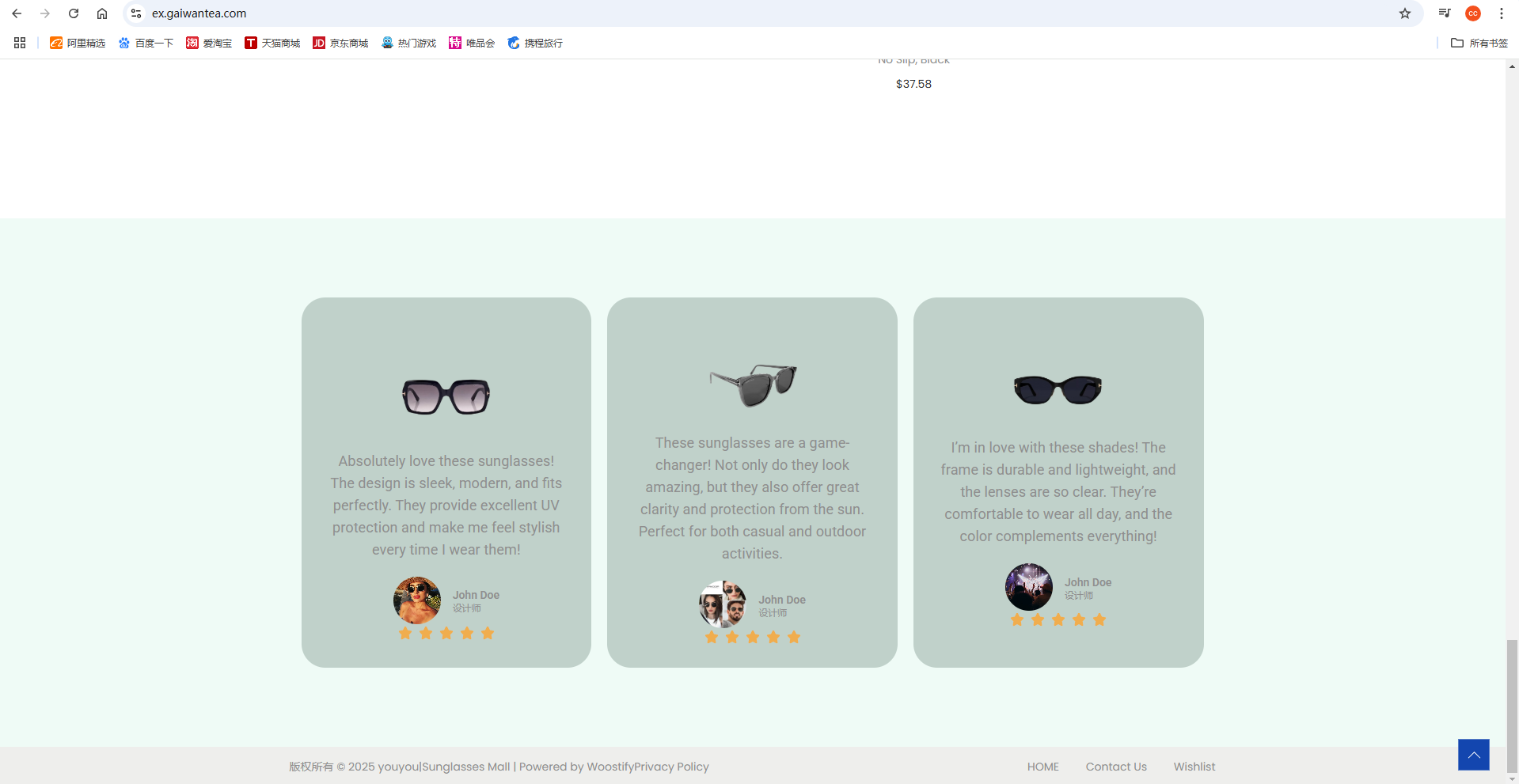Click the HOME footer link
1519x784 pixels.
[x=1042, y=767]
